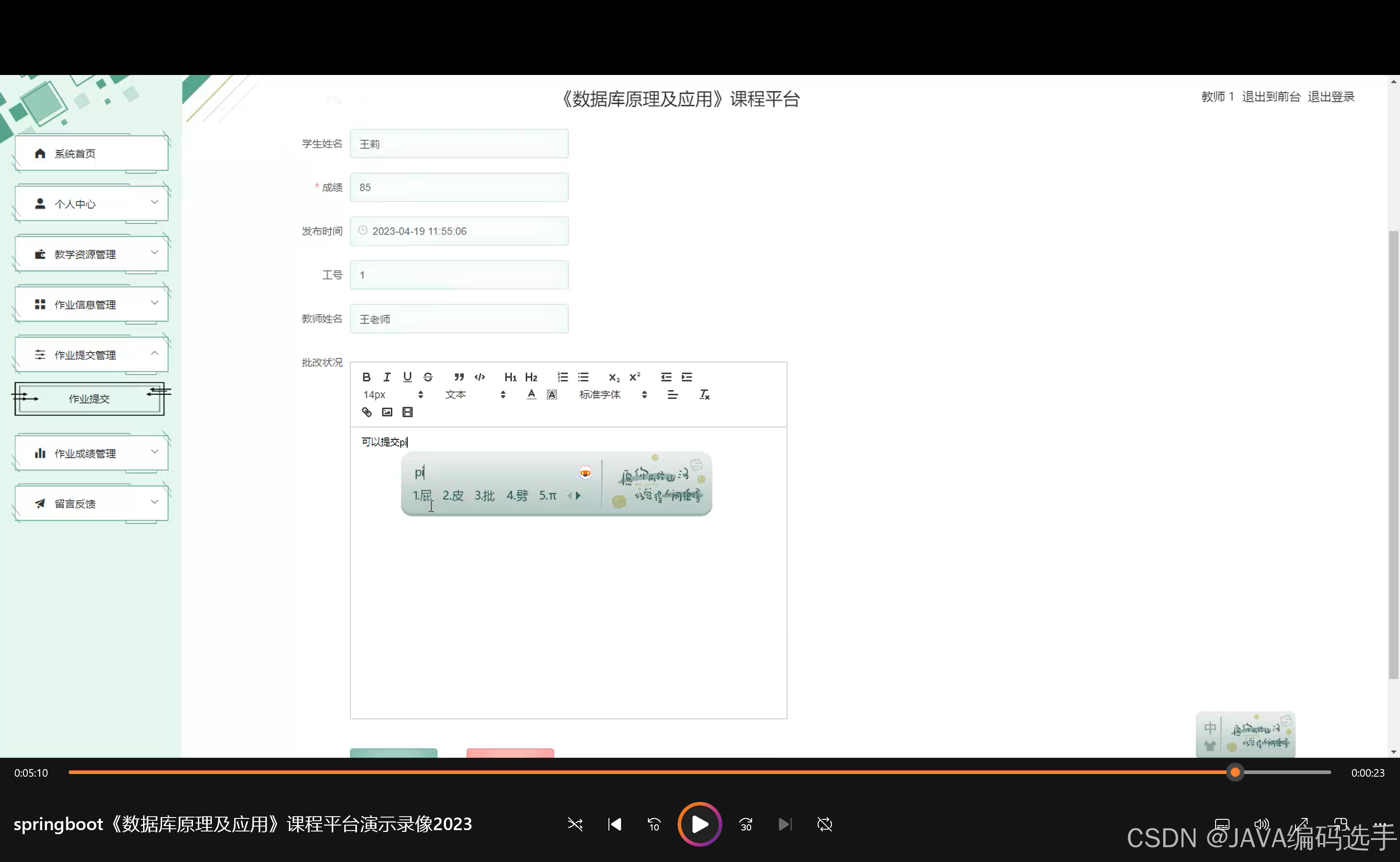This screenshot has width=1400, height=862.
Task: Select IME candidate 2.皮
Action: (453, 495)
